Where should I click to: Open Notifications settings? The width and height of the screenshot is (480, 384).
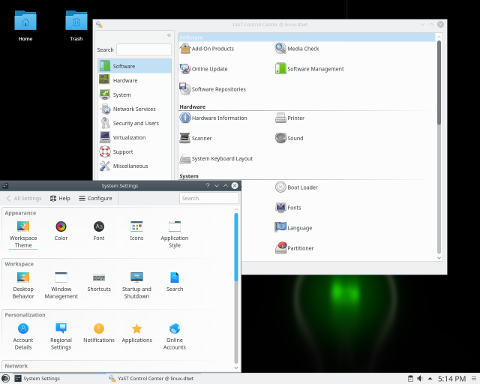point(99,333)
